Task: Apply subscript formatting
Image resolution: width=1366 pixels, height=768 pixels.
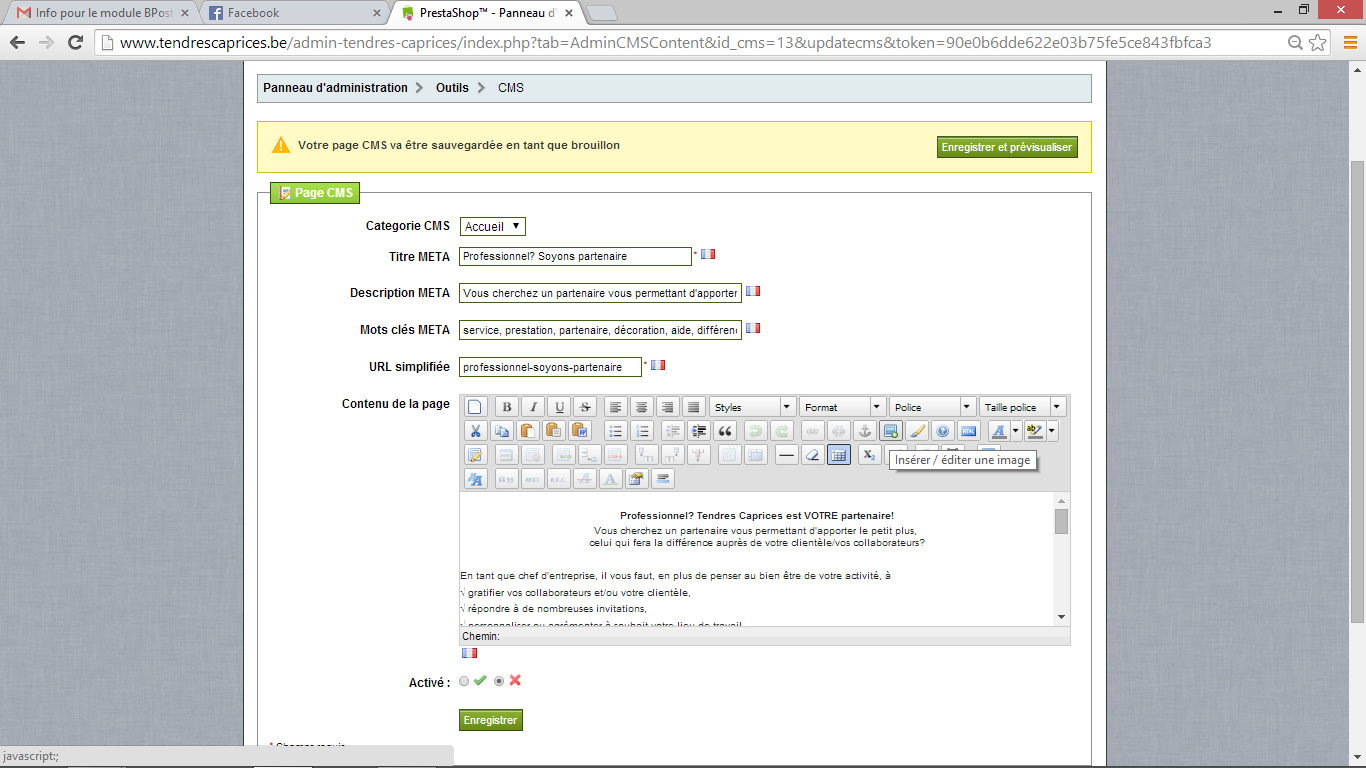Action: pos(870,455)
